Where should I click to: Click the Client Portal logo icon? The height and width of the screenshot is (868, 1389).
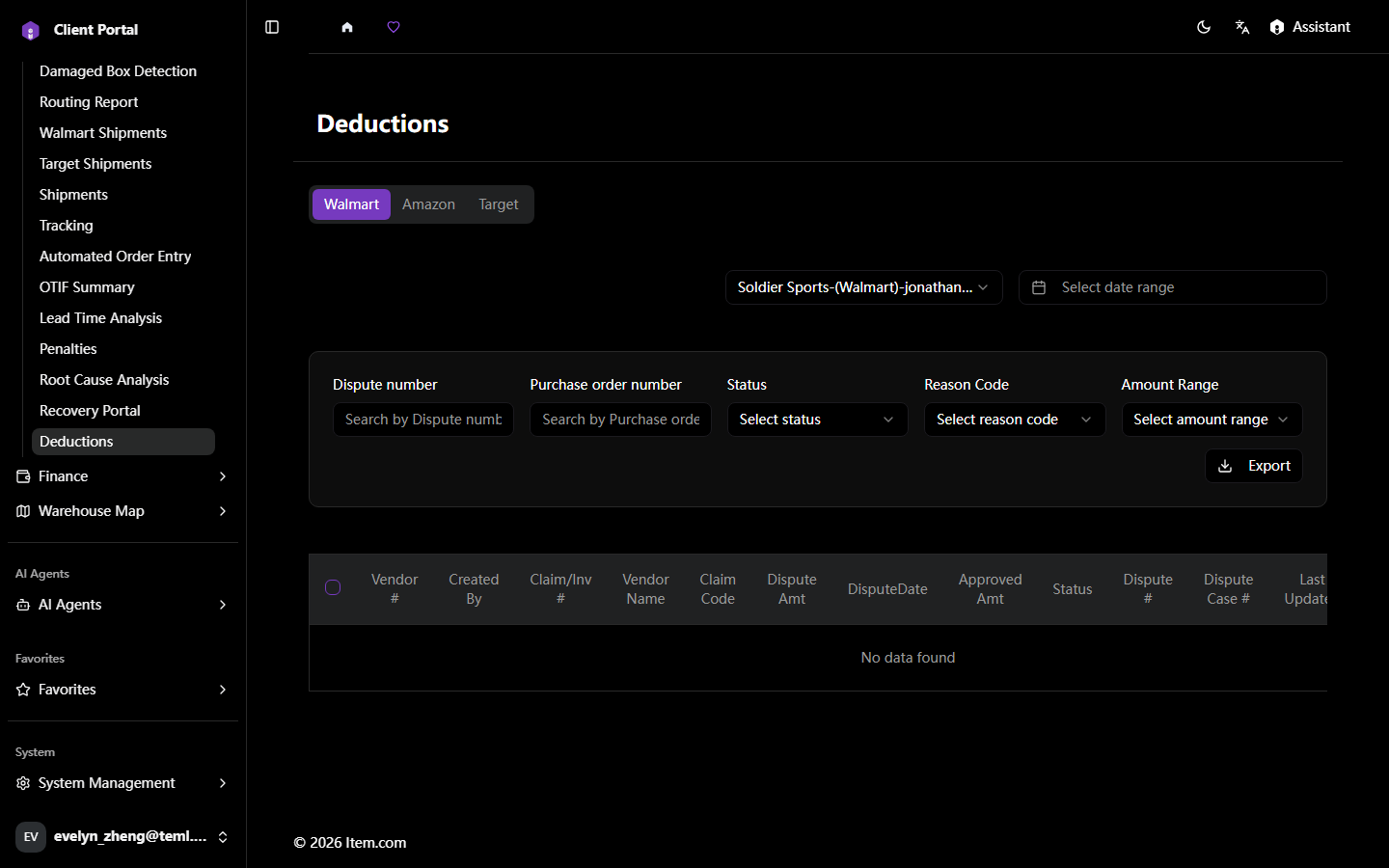pos(31,30)
